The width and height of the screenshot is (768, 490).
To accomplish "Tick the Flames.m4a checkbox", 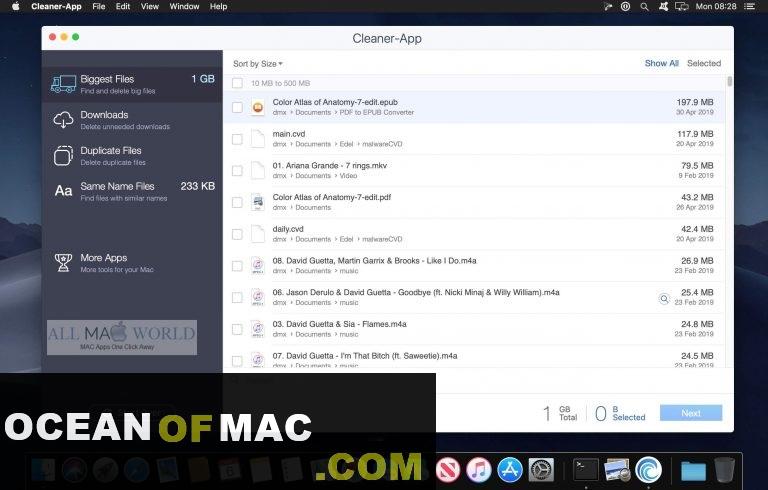I will click(237, 329).
